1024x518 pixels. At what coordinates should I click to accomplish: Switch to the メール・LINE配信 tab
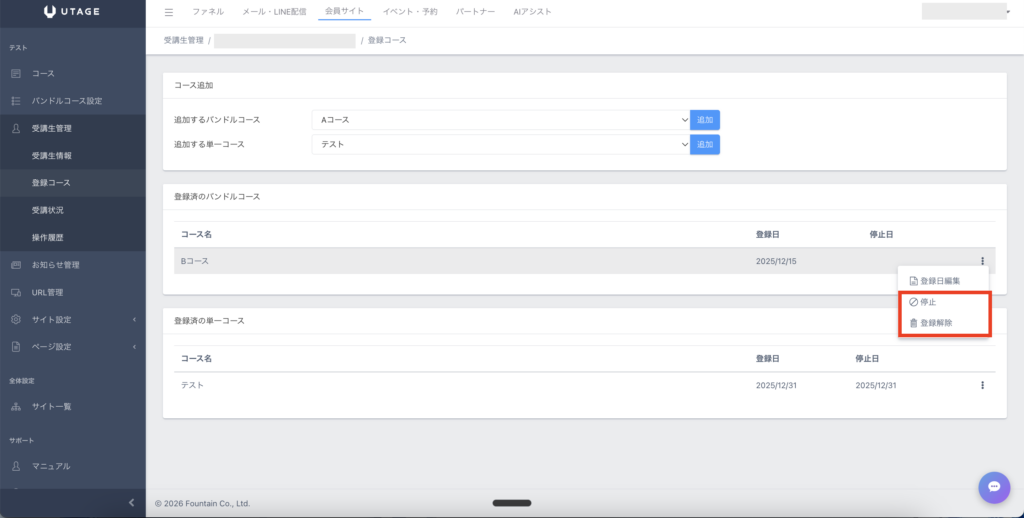tap(274, 12)
